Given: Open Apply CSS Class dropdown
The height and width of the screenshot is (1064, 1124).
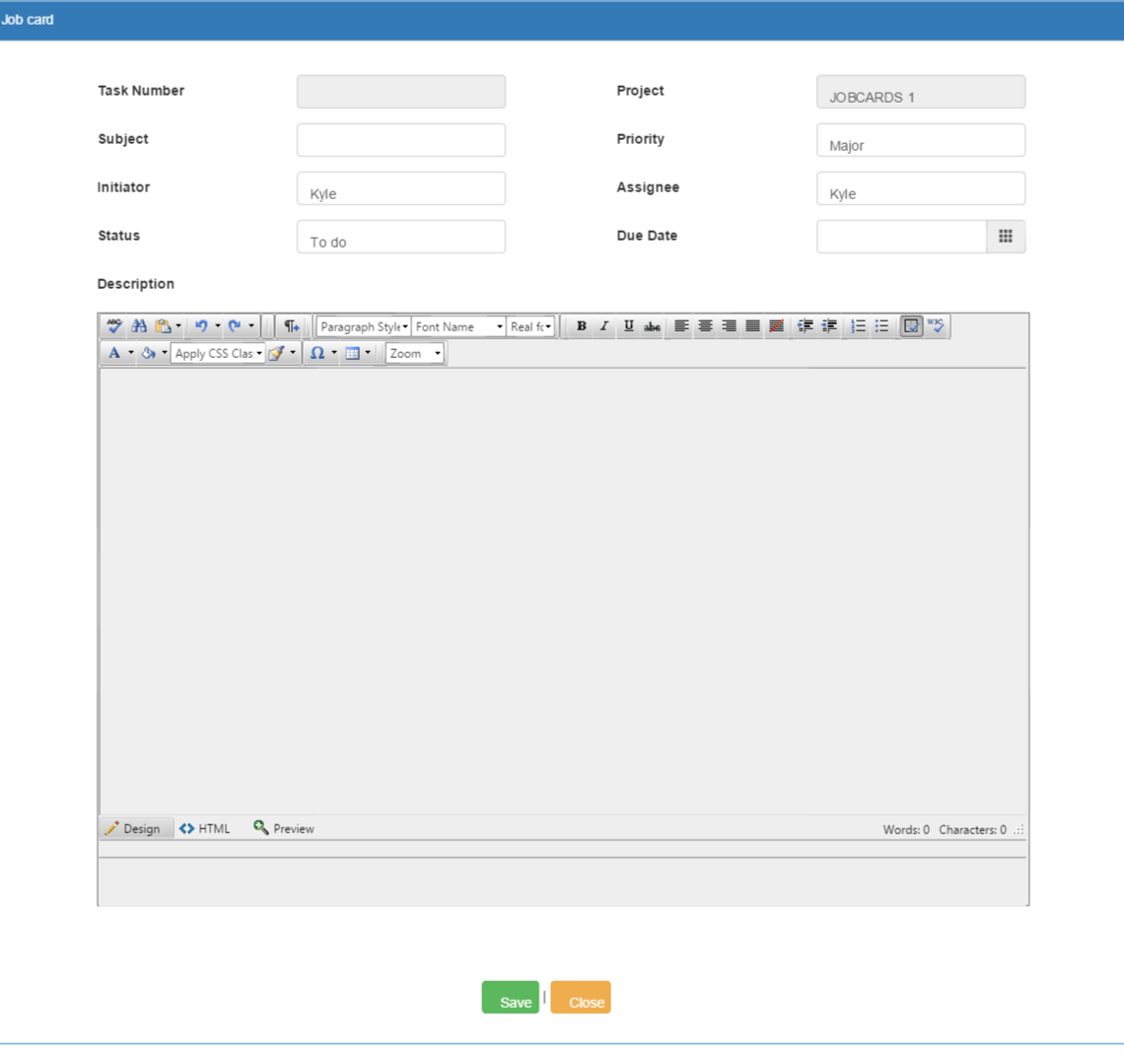Looking at the screenshot, I should click(x=218, y=353).
